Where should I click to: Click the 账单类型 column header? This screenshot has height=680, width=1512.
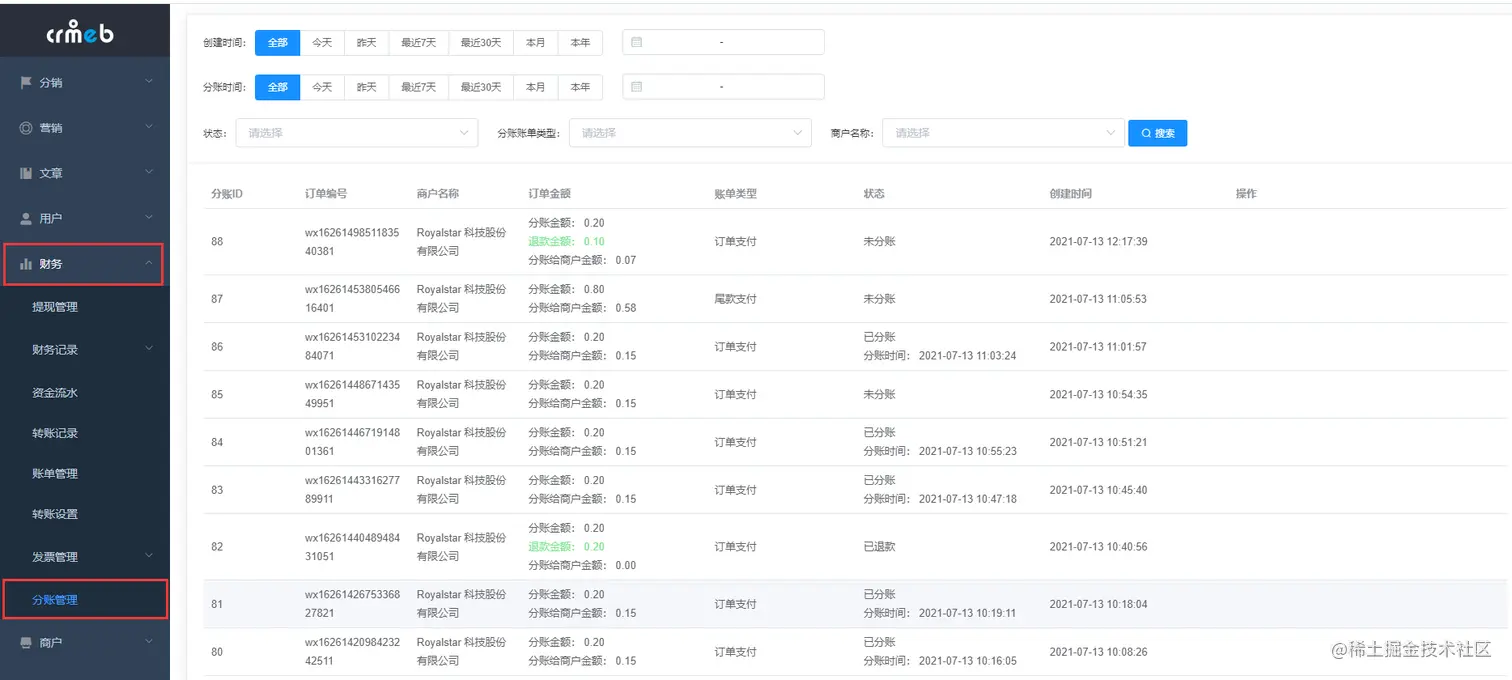(x=735, y=194)
